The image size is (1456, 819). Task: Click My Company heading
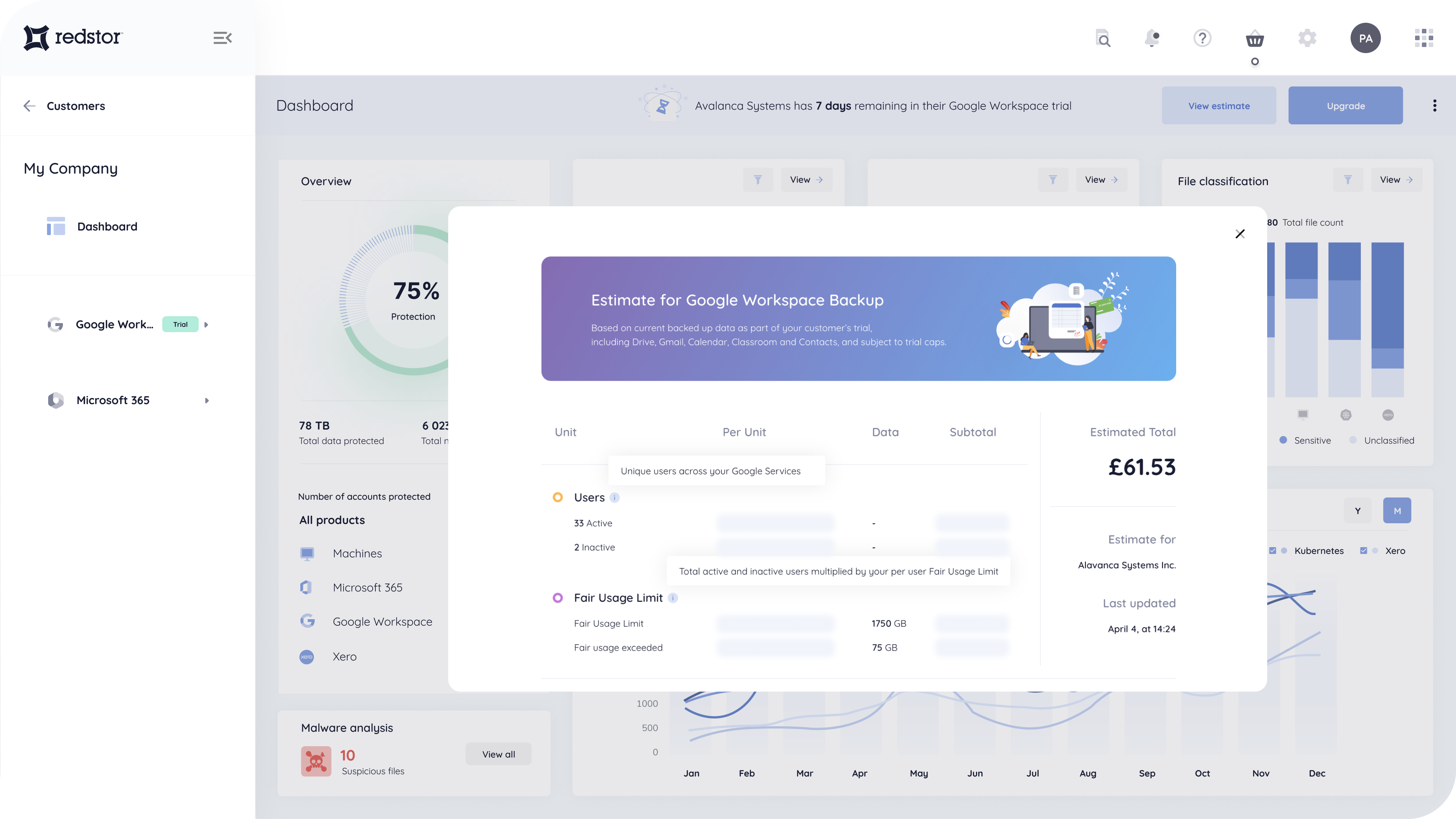click(x=71, y=169)
